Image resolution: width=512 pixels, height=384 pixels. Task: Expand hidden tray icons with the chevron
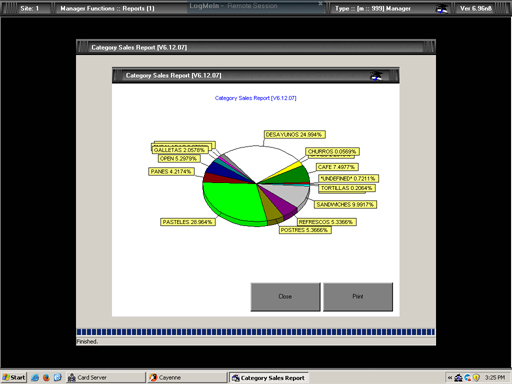pos(450,378)
